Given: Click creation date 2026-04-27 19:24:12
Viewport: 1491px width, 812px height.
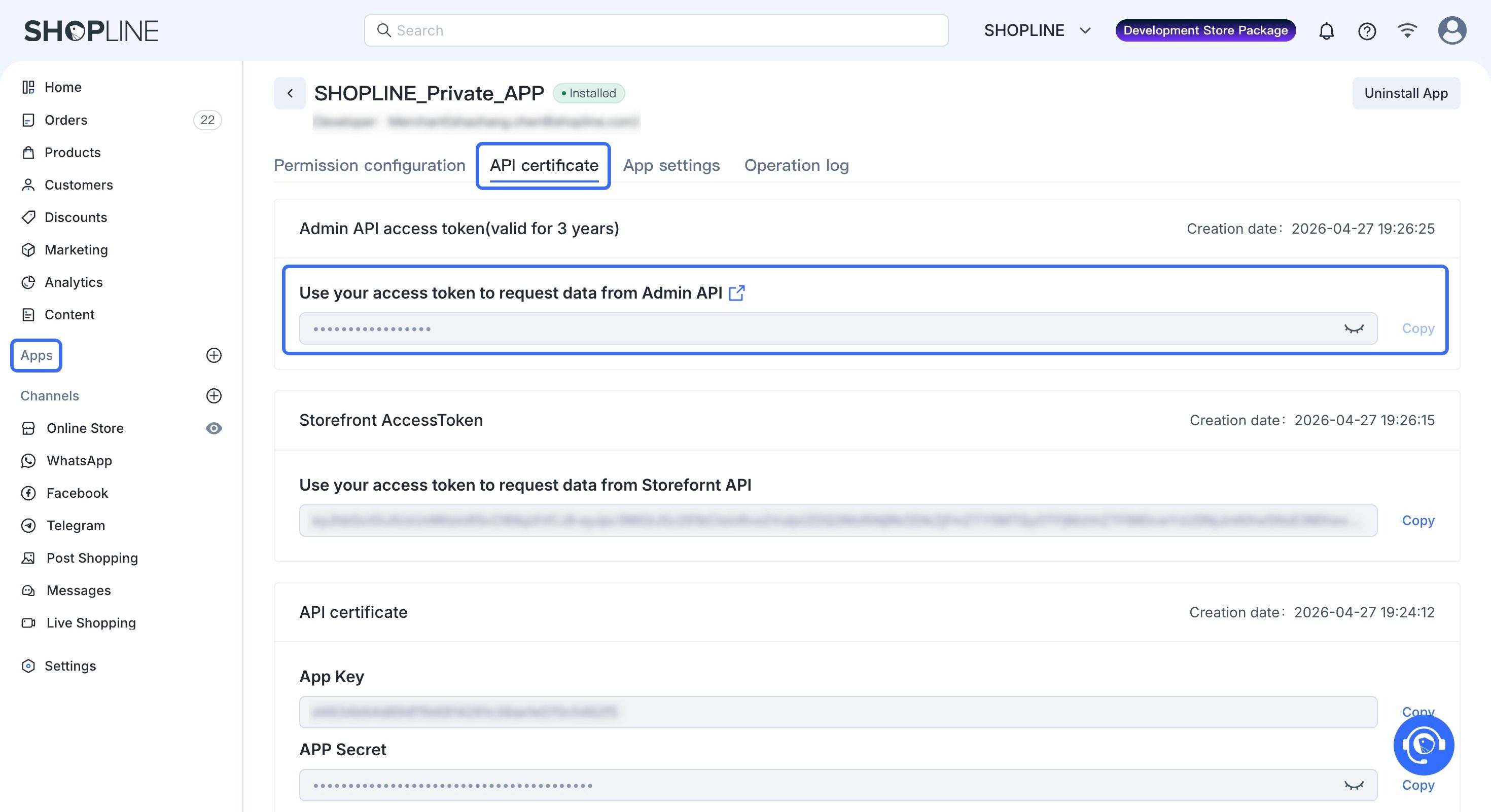Looking at the screenshot, I should [x=1364, y=612].
